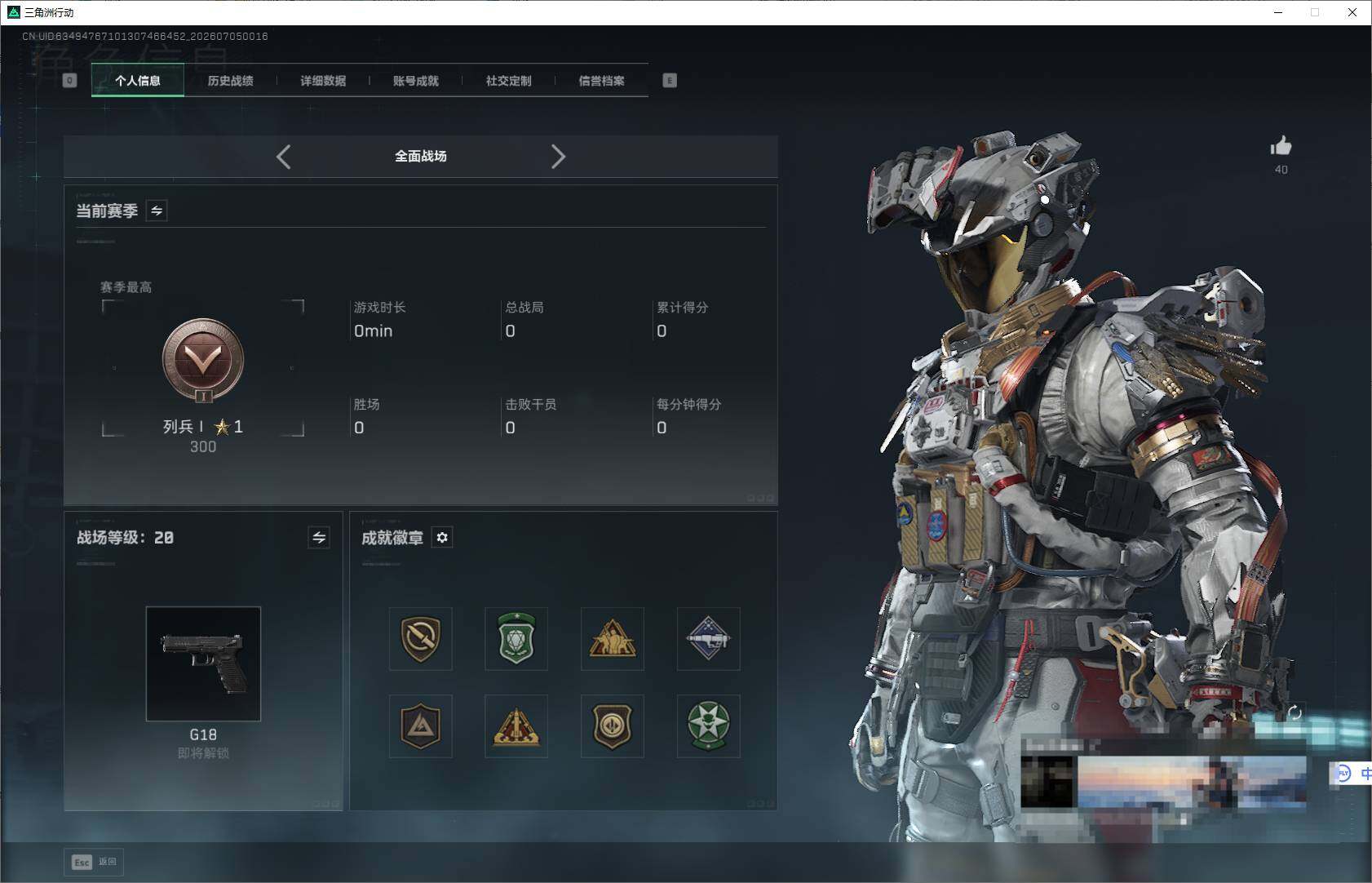Open the 详细数据 tab

pyautogui.click(x=323, y=81)
